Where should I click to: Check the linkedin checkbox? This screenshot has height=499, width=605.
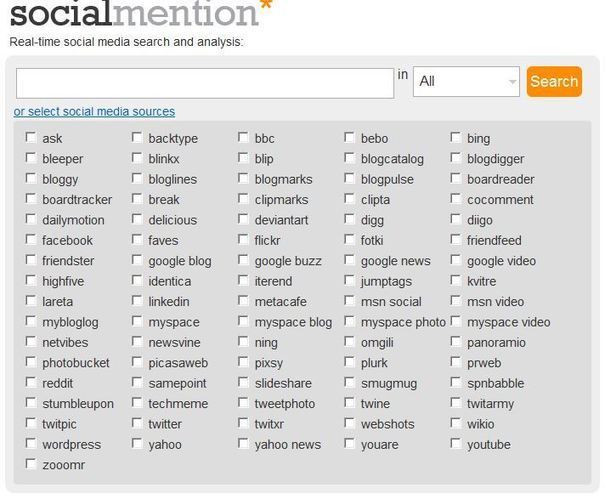click(137, 301)
